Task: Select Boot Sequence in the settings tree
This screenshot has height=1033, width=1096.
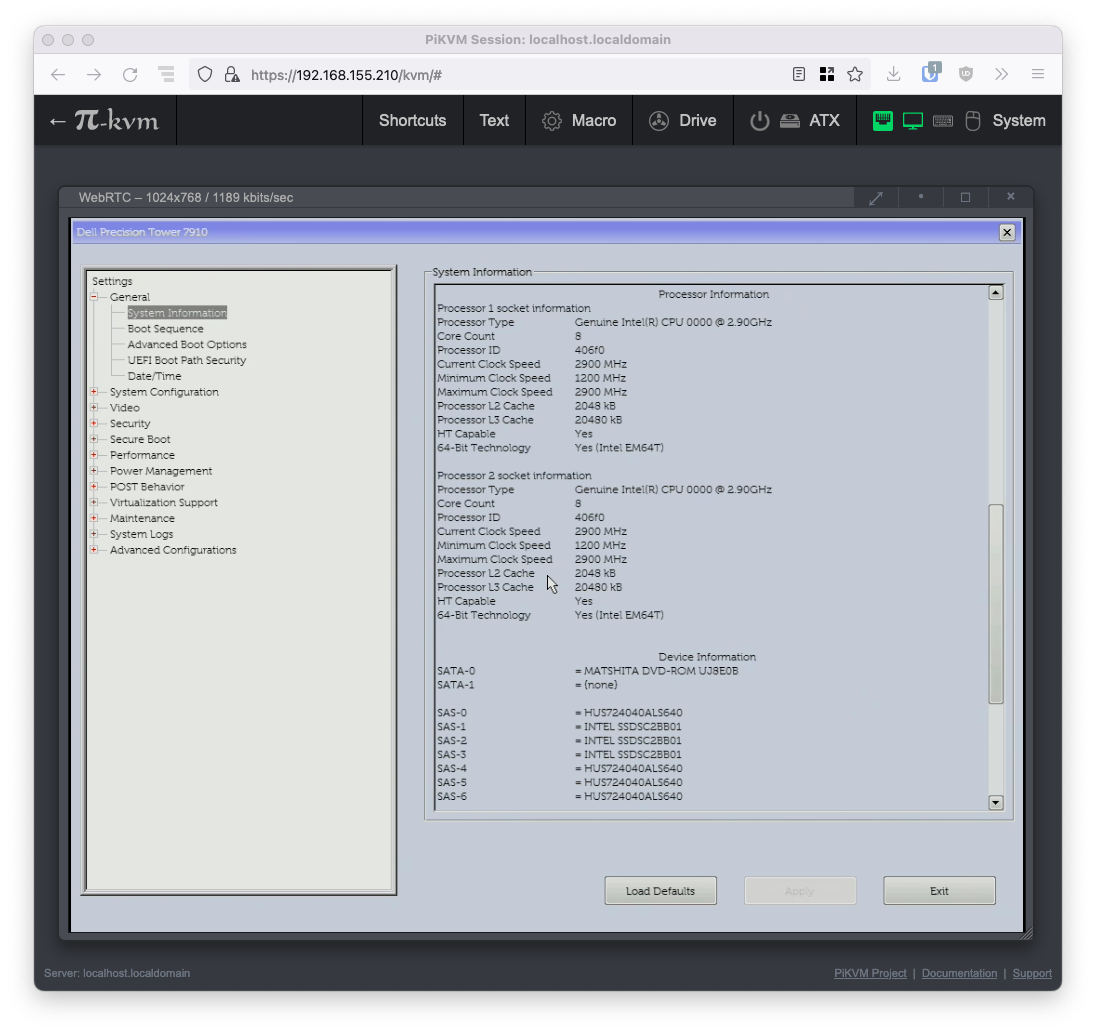Action: (x=166, y=328)
